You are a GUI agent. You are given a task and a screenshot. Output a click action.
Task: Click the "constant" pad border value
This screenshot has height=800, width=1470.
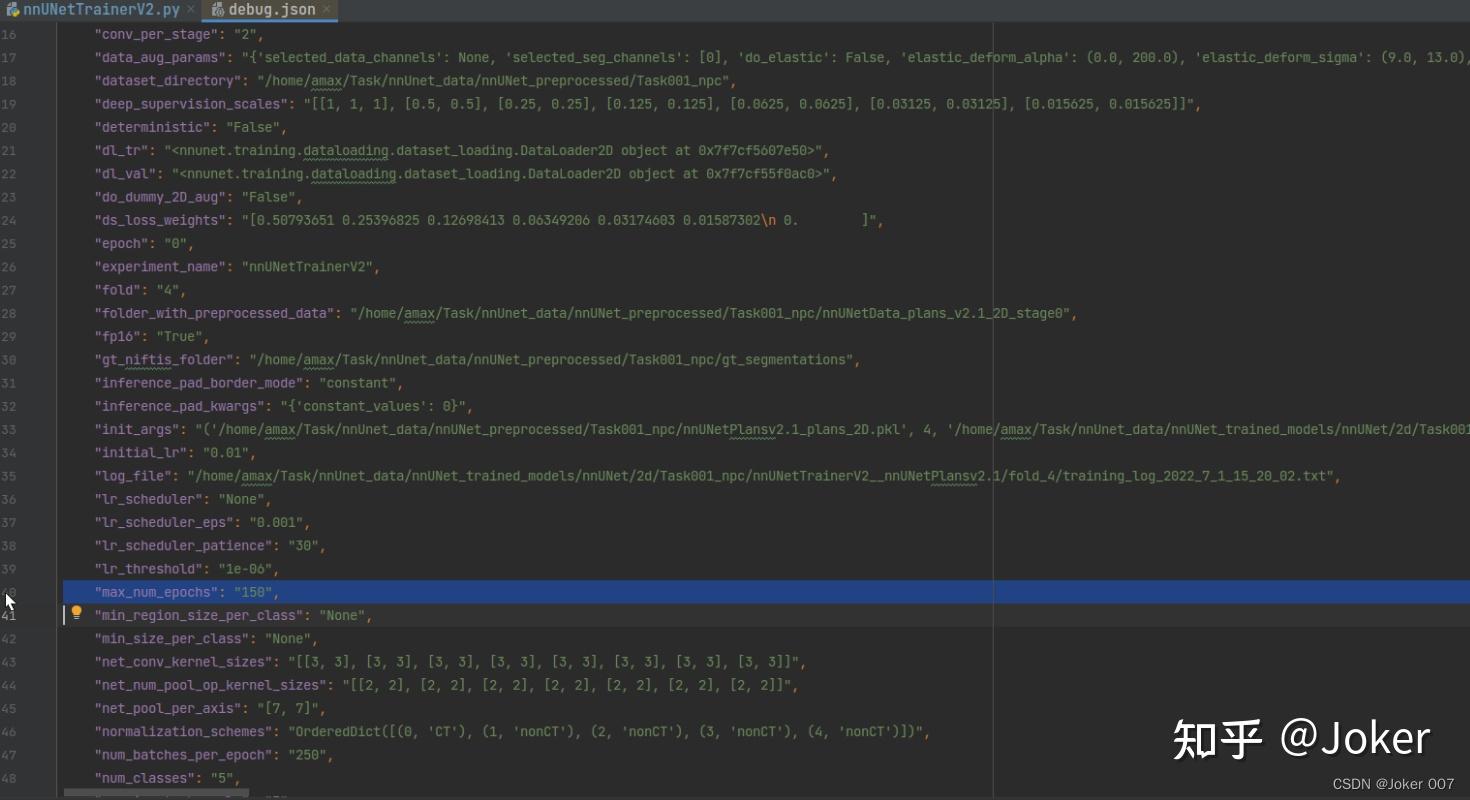(359, 383)
